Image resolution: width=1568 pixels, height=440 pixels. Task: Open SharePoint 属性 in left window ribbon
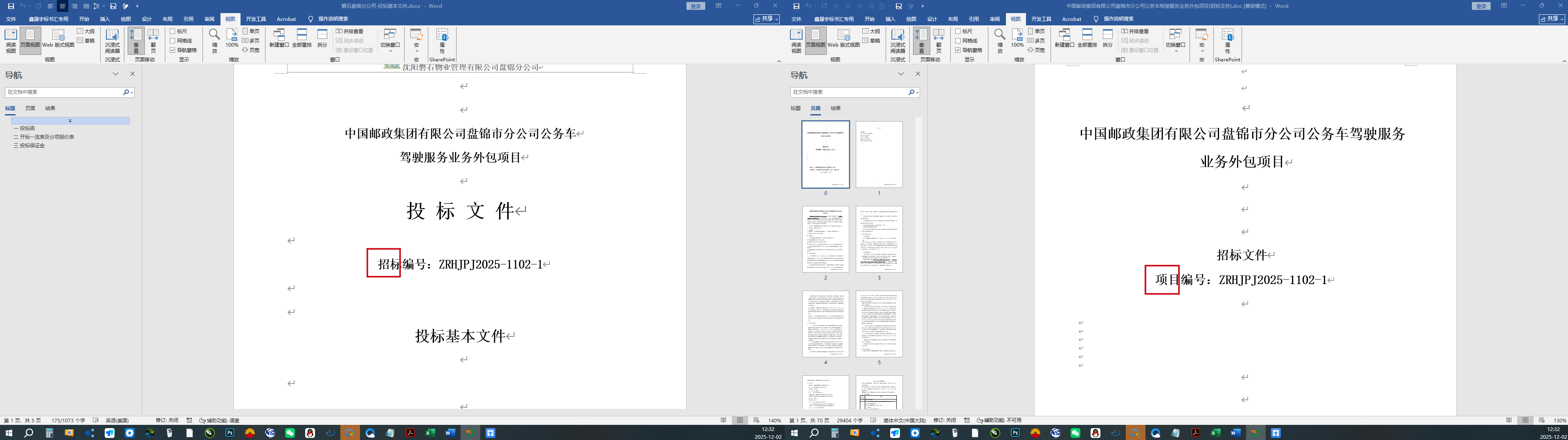443,41
